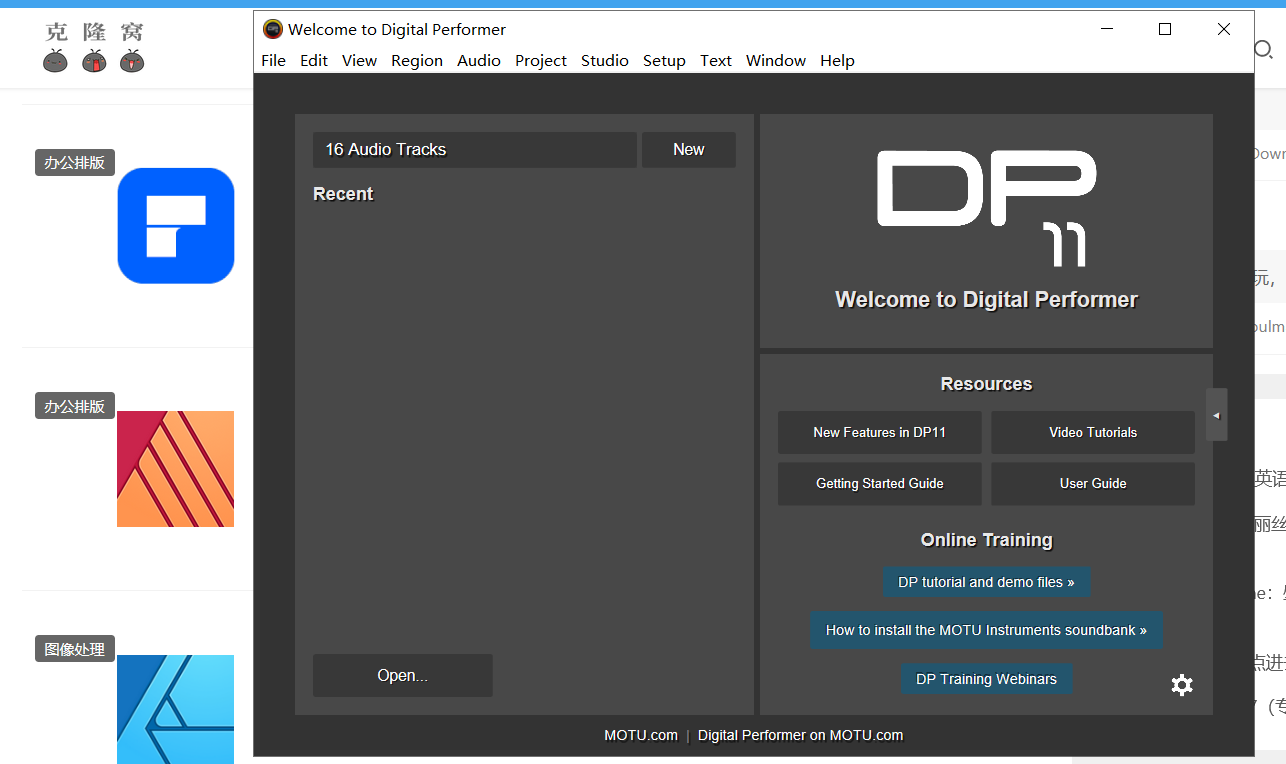Click the blue document app icon behind
Viewport: 1286px width, 764px height.
(176, 226)
